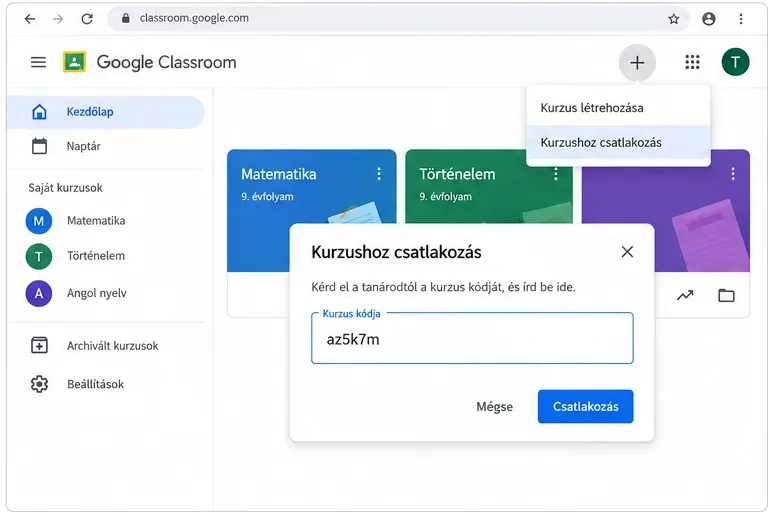
Task: Click the Archivált kurzusok archive icon
Action: [x=39, y=345]
